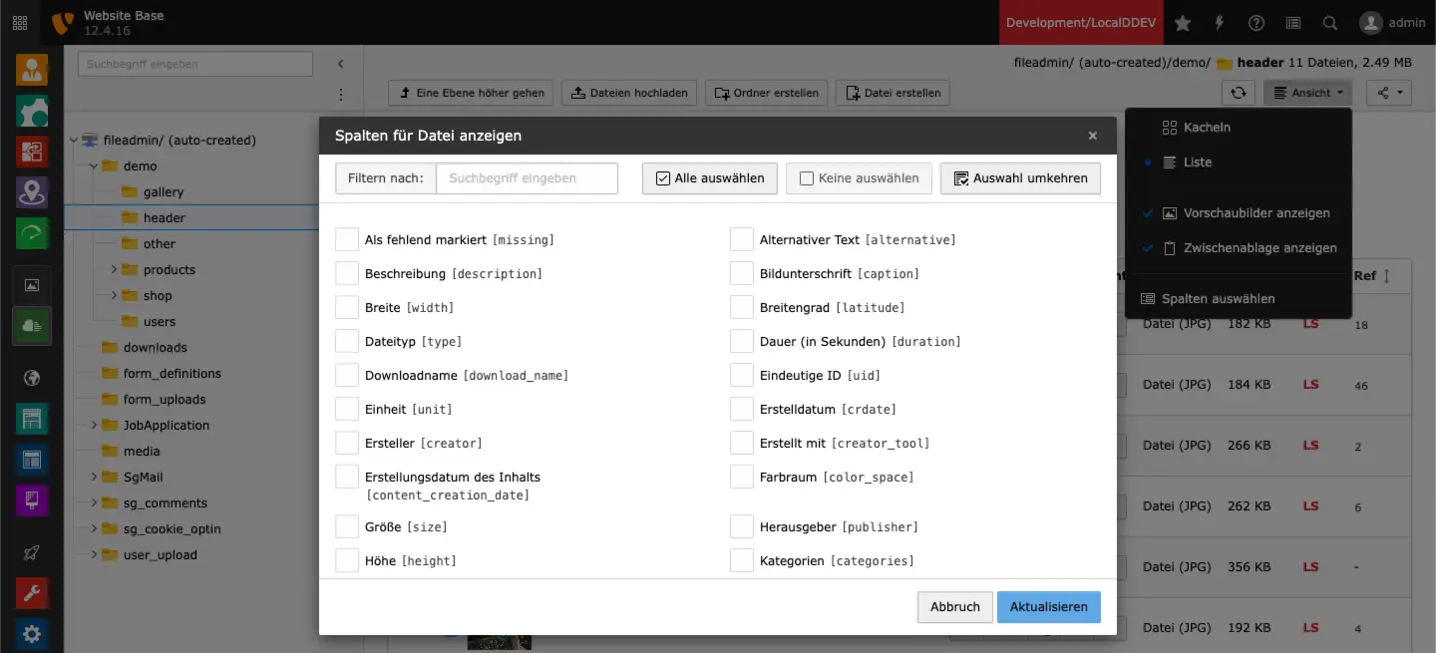
Task: Click the bookmarks star icon in top bar
Action: tap(1182, 22)
